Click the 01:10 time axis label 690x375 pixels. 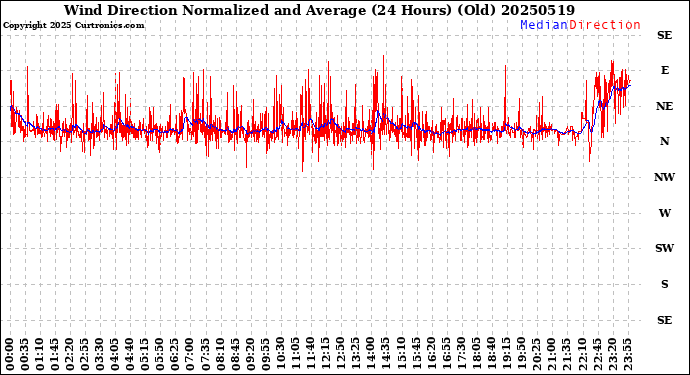40,355
